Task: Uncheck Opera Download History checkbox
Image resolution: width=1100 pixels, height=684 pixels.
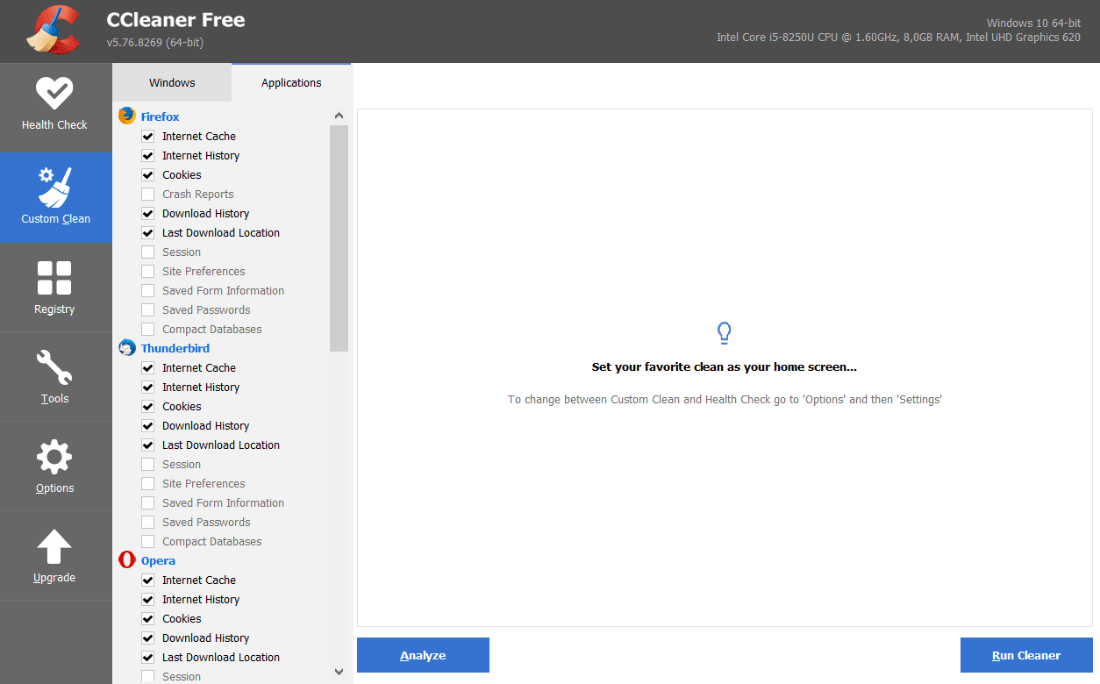Action: 148,638
